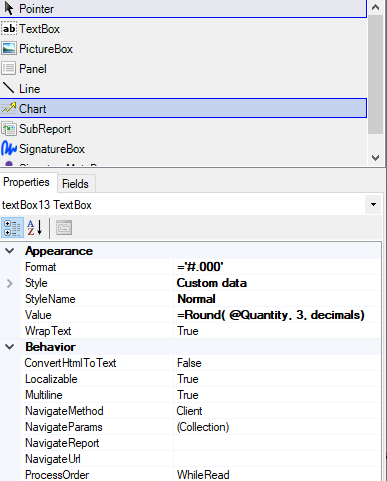Click the WrapText value True

tap(277, 331)
